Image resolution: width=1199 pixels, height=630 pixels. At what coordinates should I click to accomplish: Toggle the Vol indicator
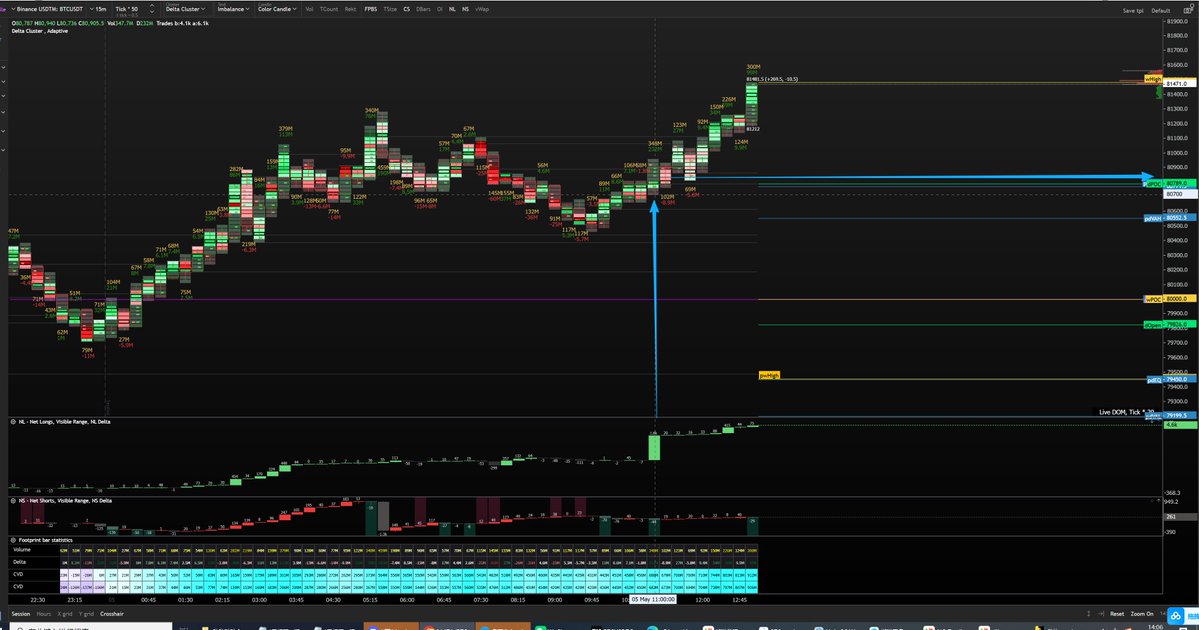click(309, 9)
